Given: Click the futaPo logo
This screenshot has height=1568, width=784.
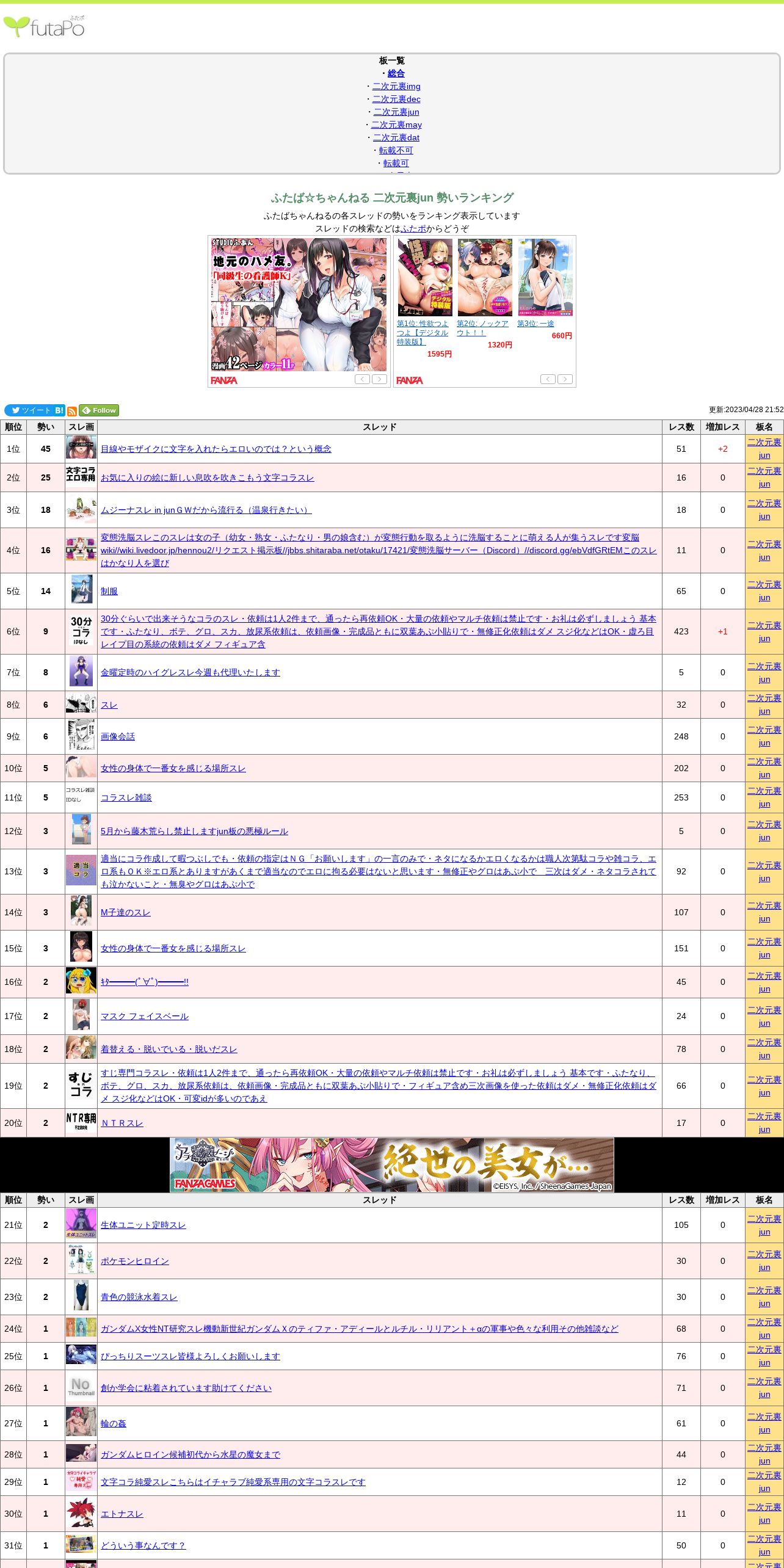Looking at the screenshot, I should 44,26.
